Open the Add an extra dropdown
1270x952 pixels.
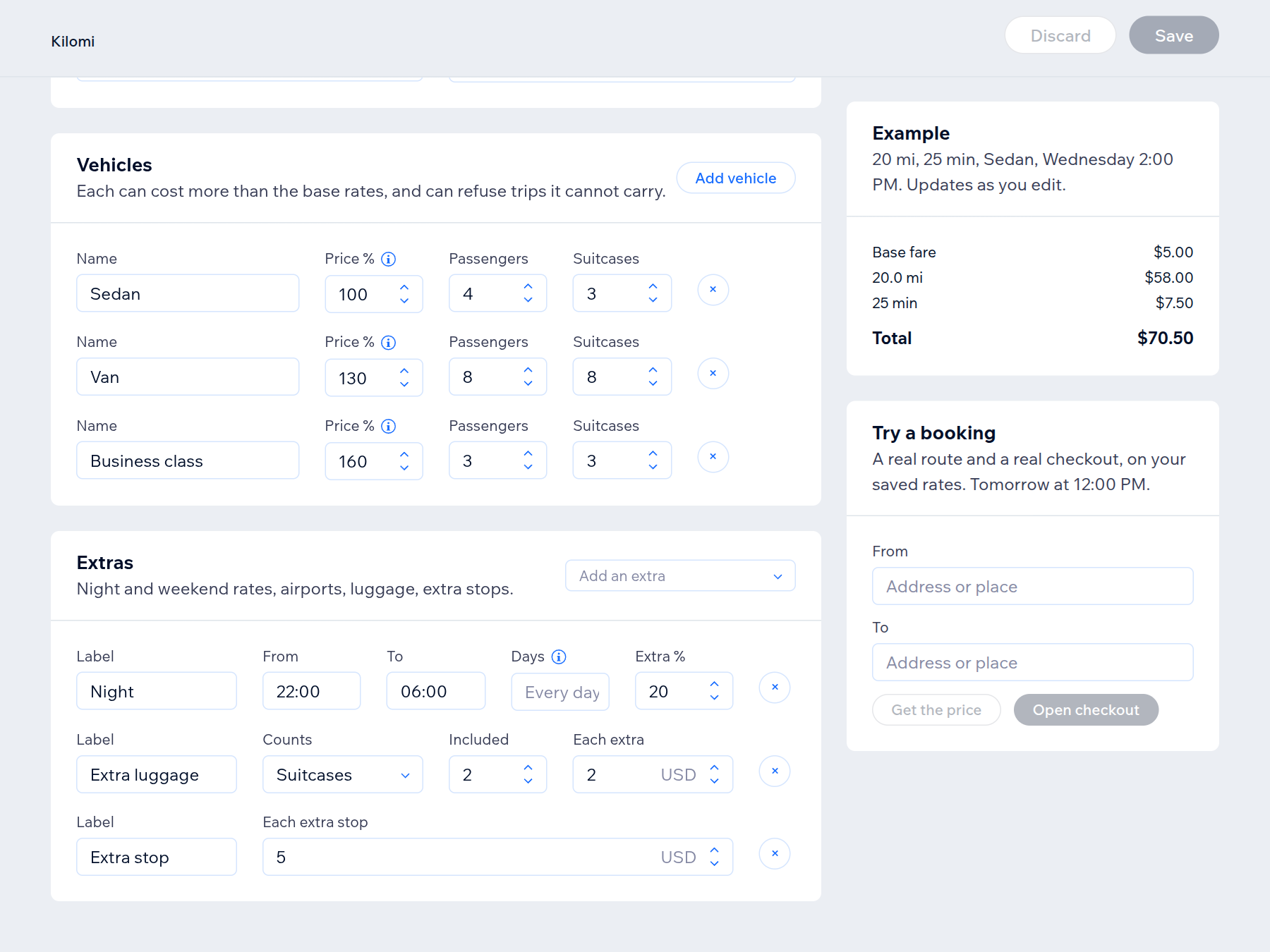pos(680,575)
